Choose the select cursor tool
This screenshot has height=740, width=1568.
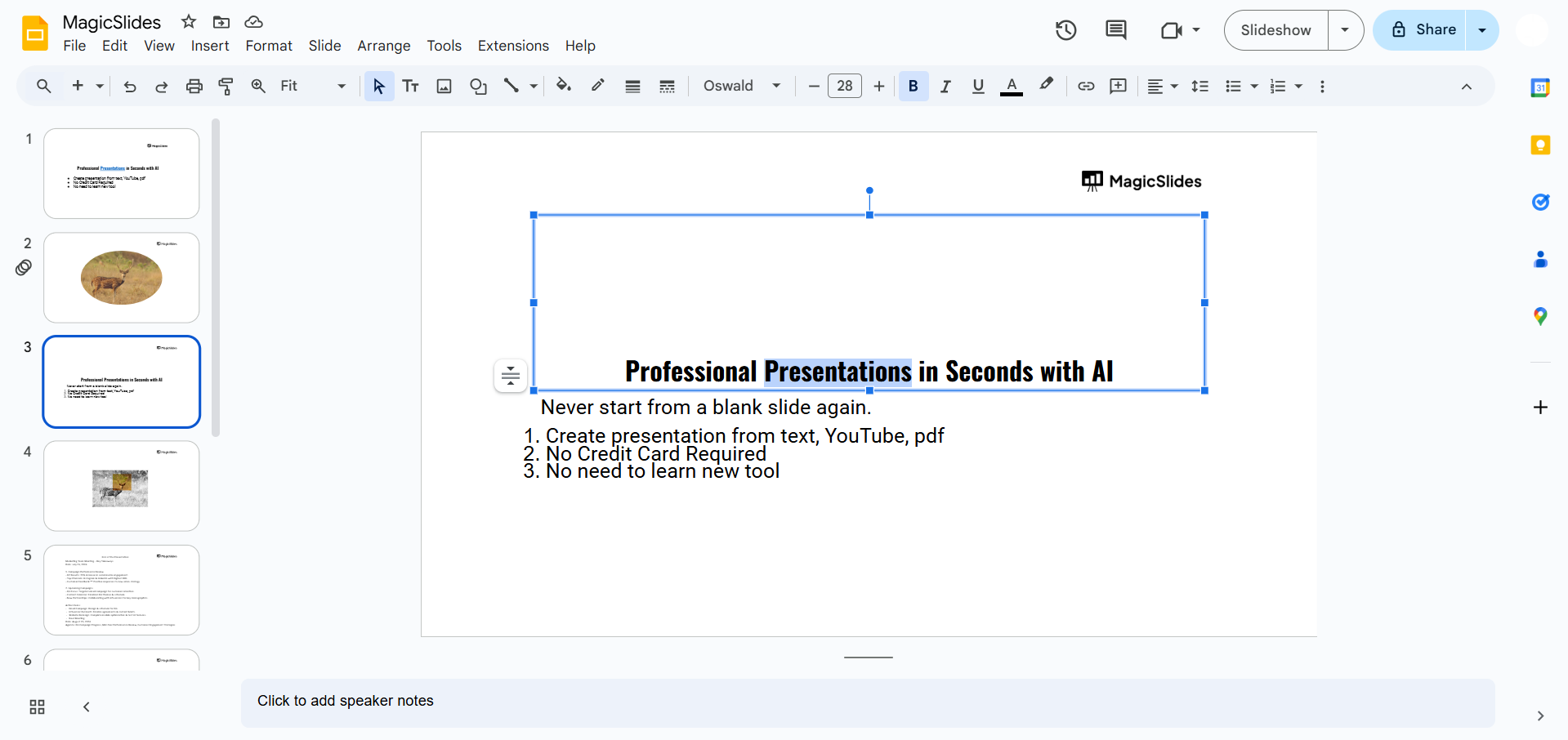click(x=379, y=86)
